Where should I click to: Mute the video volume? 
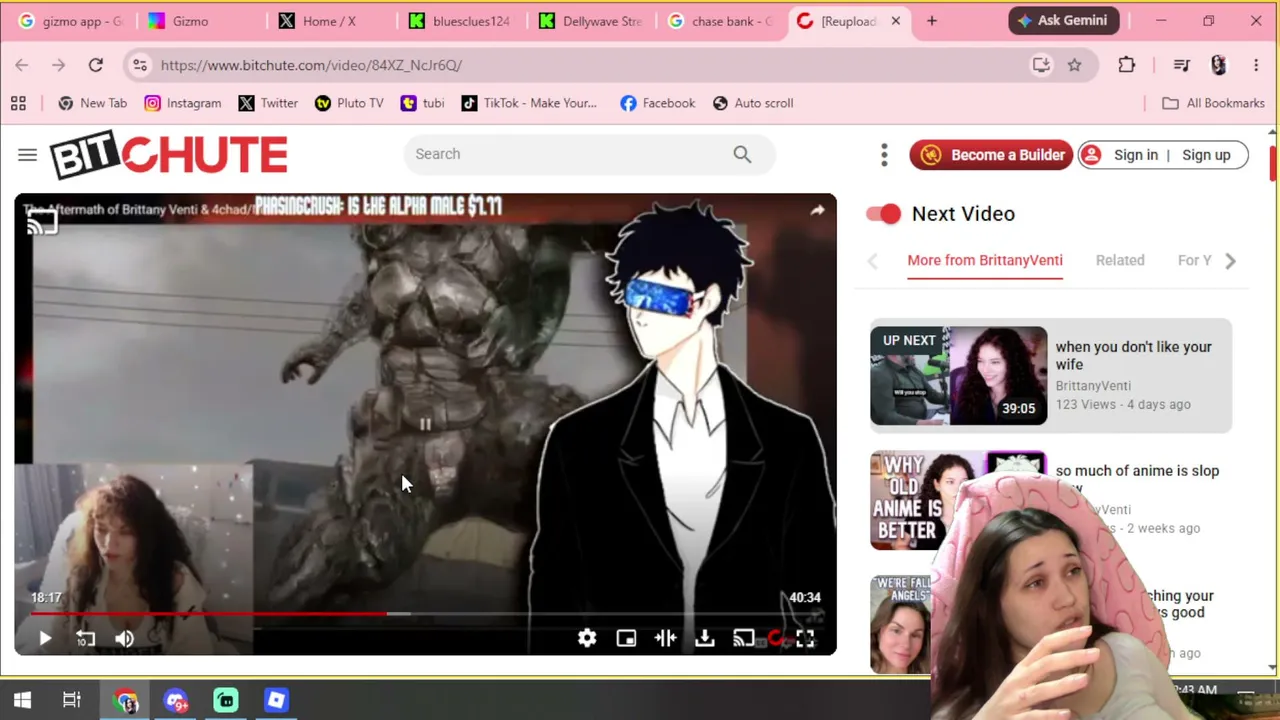[x=124, y=638]
